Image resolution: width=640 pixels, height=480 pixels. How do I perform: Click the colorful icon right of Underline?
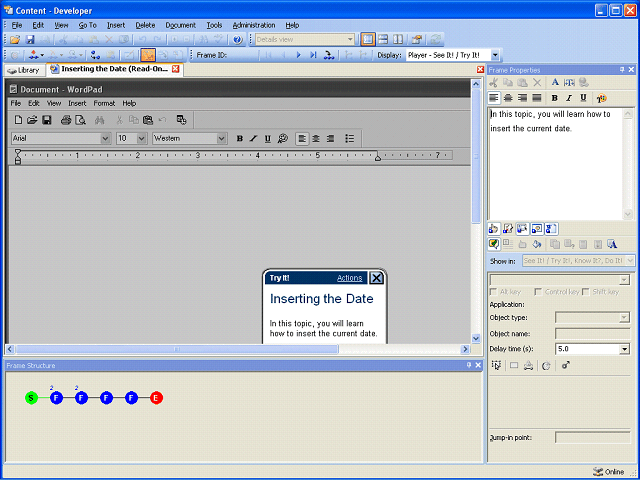[601, 98]
